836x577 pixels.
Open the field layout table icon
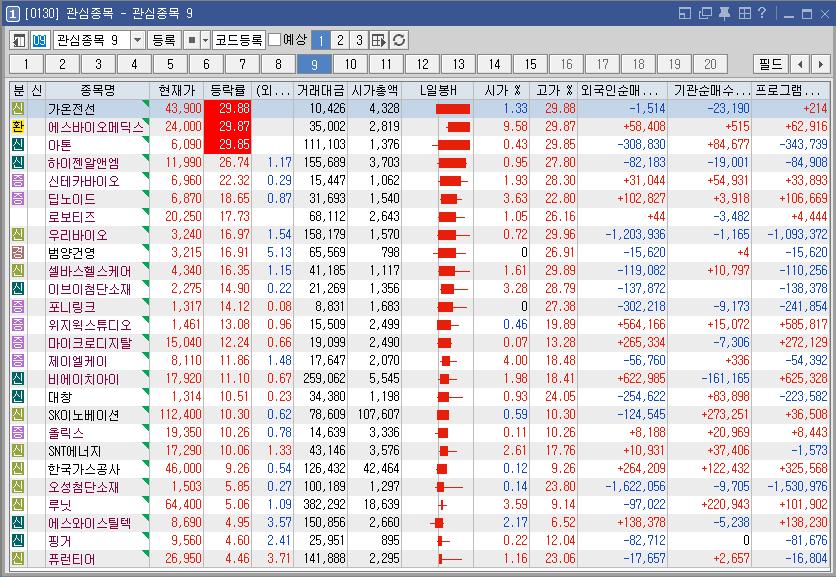(x=379, y=40)
